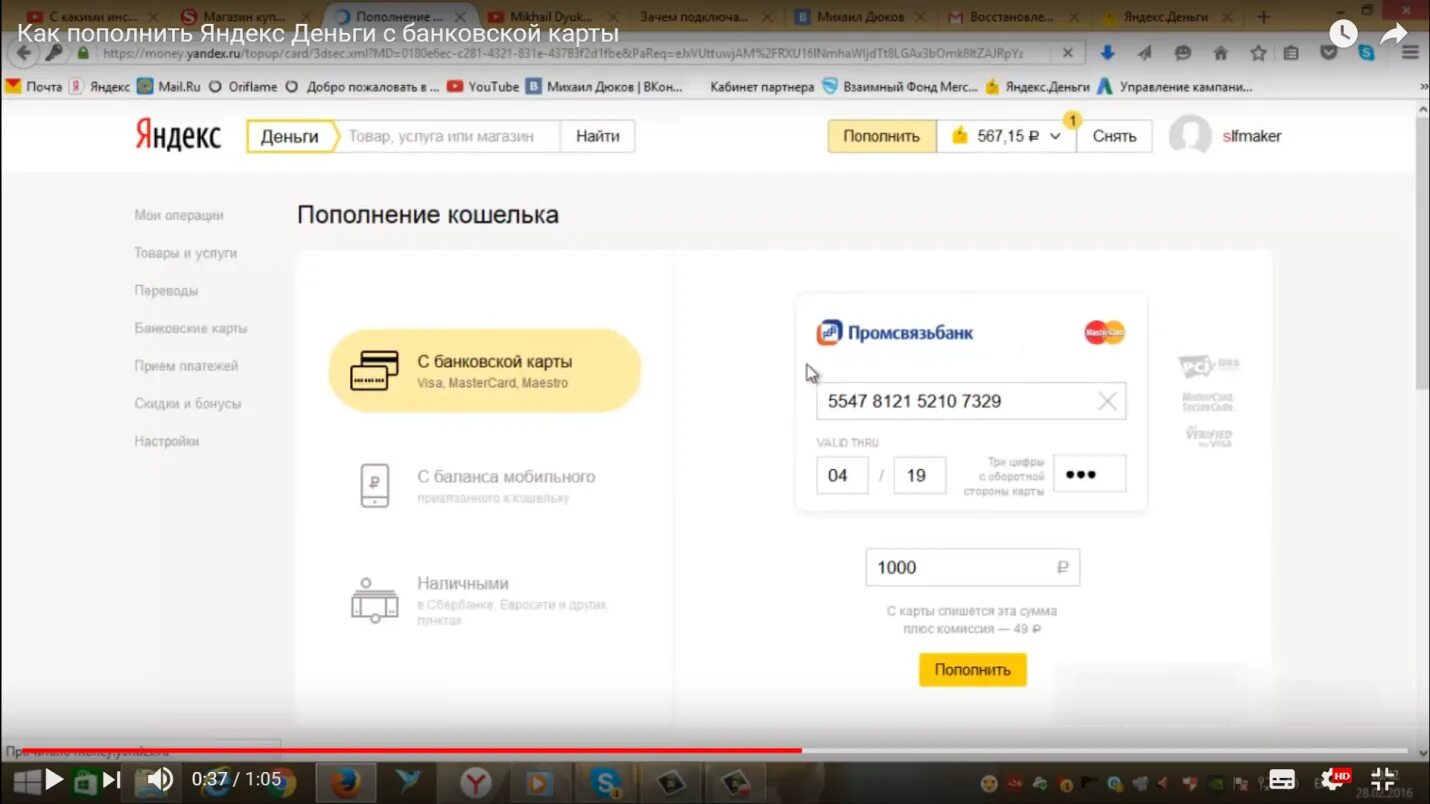Viewport: 1430px width, 804px height.
Task: Click the Снять button
Action: [1114, 136]
